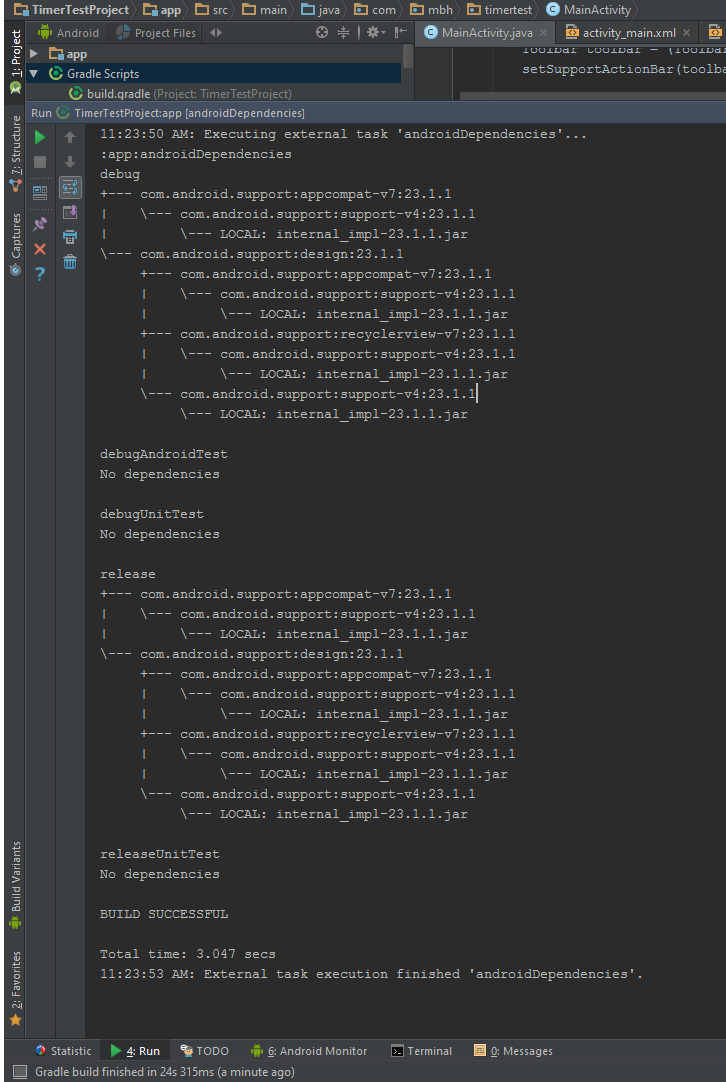Image resolution: width=726 pixels, height=1082 pixels.
Task: Click the main breadcrumb
Action: click(264, 10)
